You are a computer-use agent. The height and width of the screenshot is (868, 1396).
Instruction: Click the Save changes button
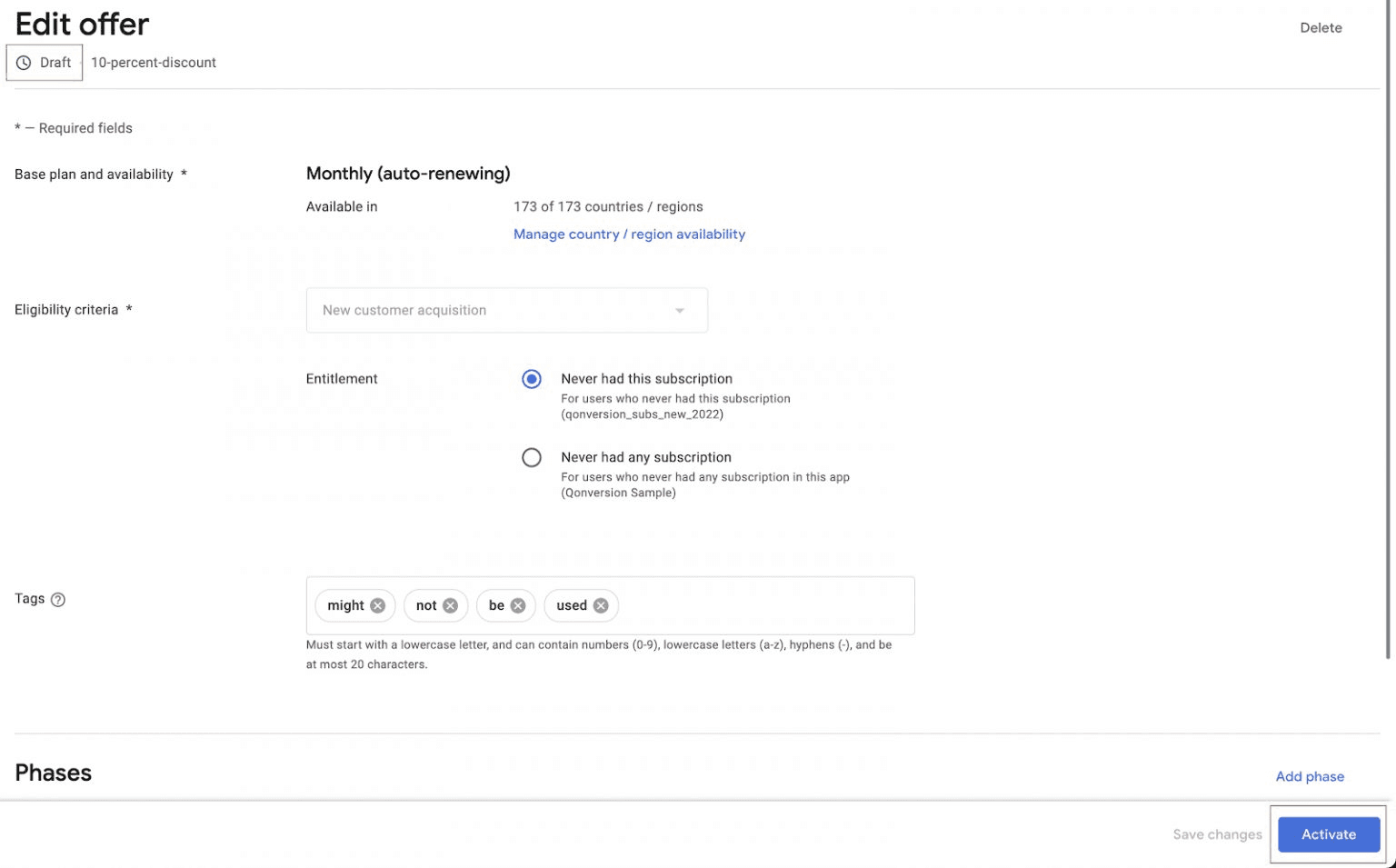point(1217,833)
